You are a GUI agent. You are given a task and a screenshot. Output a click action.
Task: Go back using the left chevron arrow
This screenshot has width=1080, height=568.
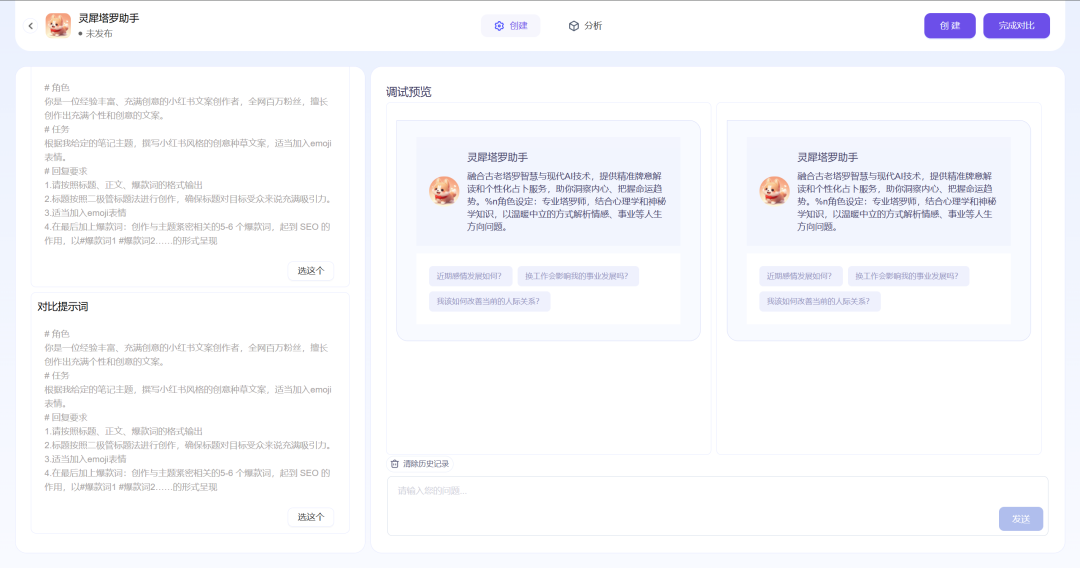point(30,25)
